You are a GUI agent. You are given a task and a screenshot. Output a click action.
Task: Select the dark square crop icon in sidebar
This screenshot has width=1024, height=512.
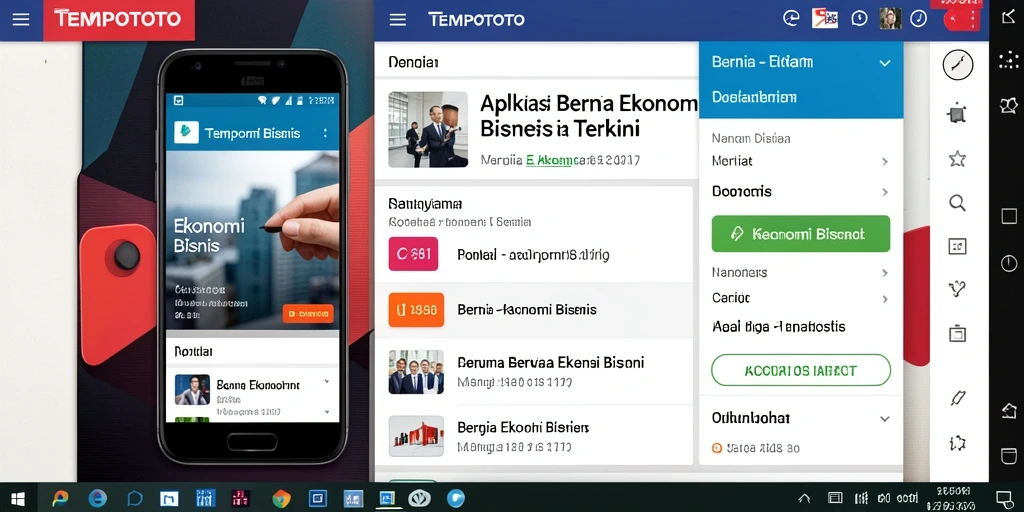(x=957, y=114)
